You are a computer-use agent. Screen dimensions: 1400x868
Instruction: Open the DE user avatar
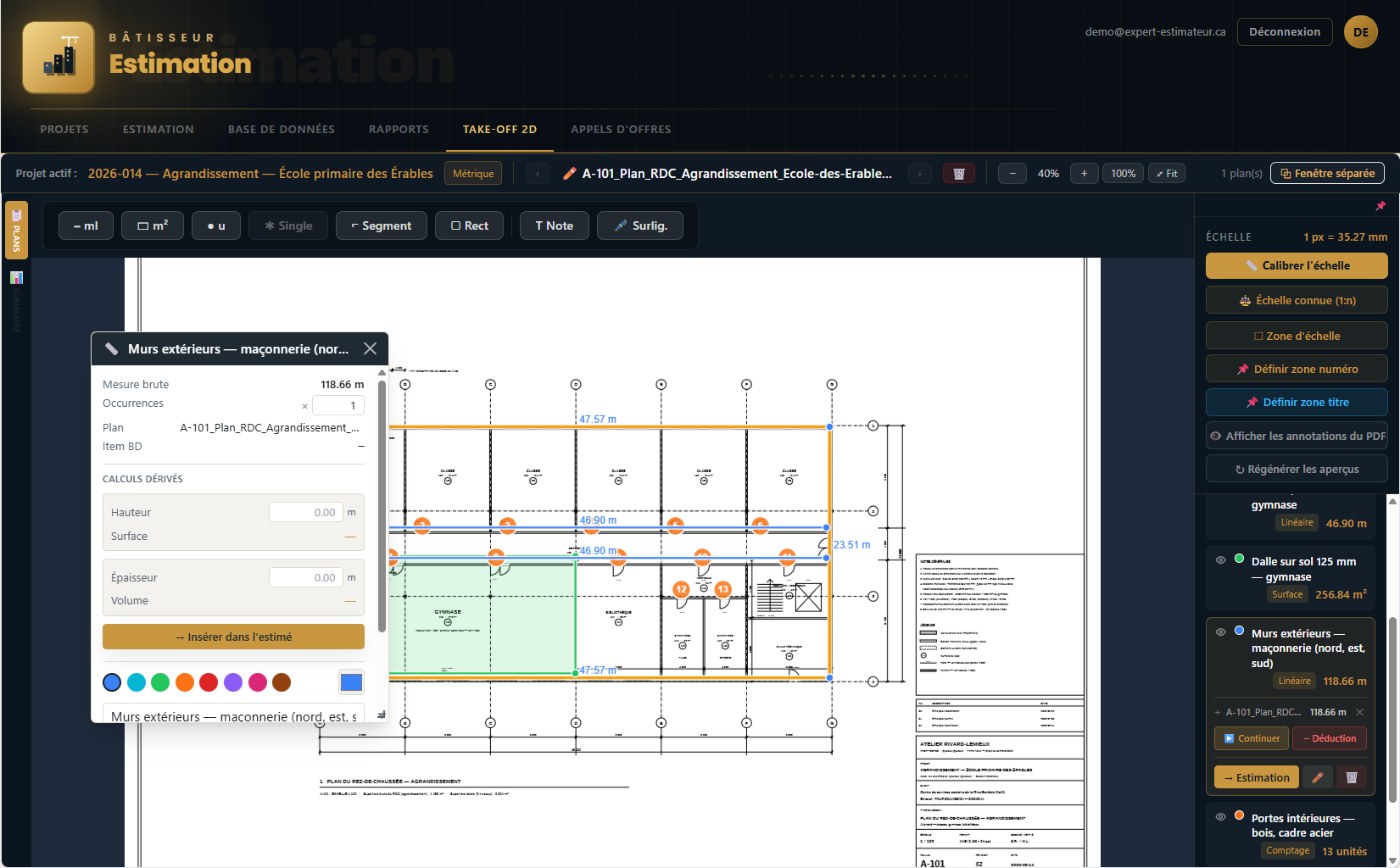[1360, 32]
